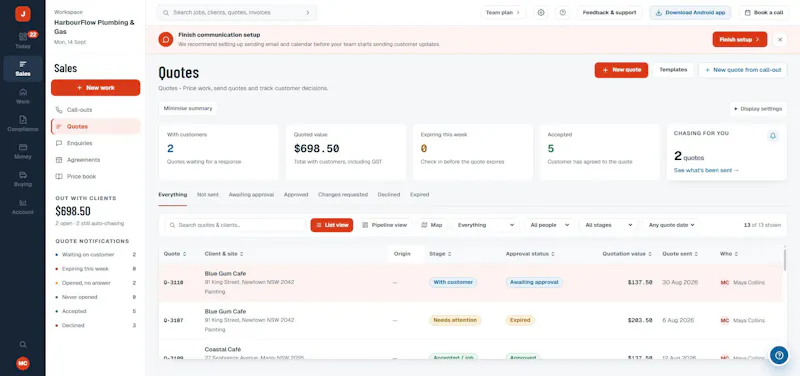The width and height of the screenshot is (800, 376).
Task: Click Download Android app
Action: [690, 13]
